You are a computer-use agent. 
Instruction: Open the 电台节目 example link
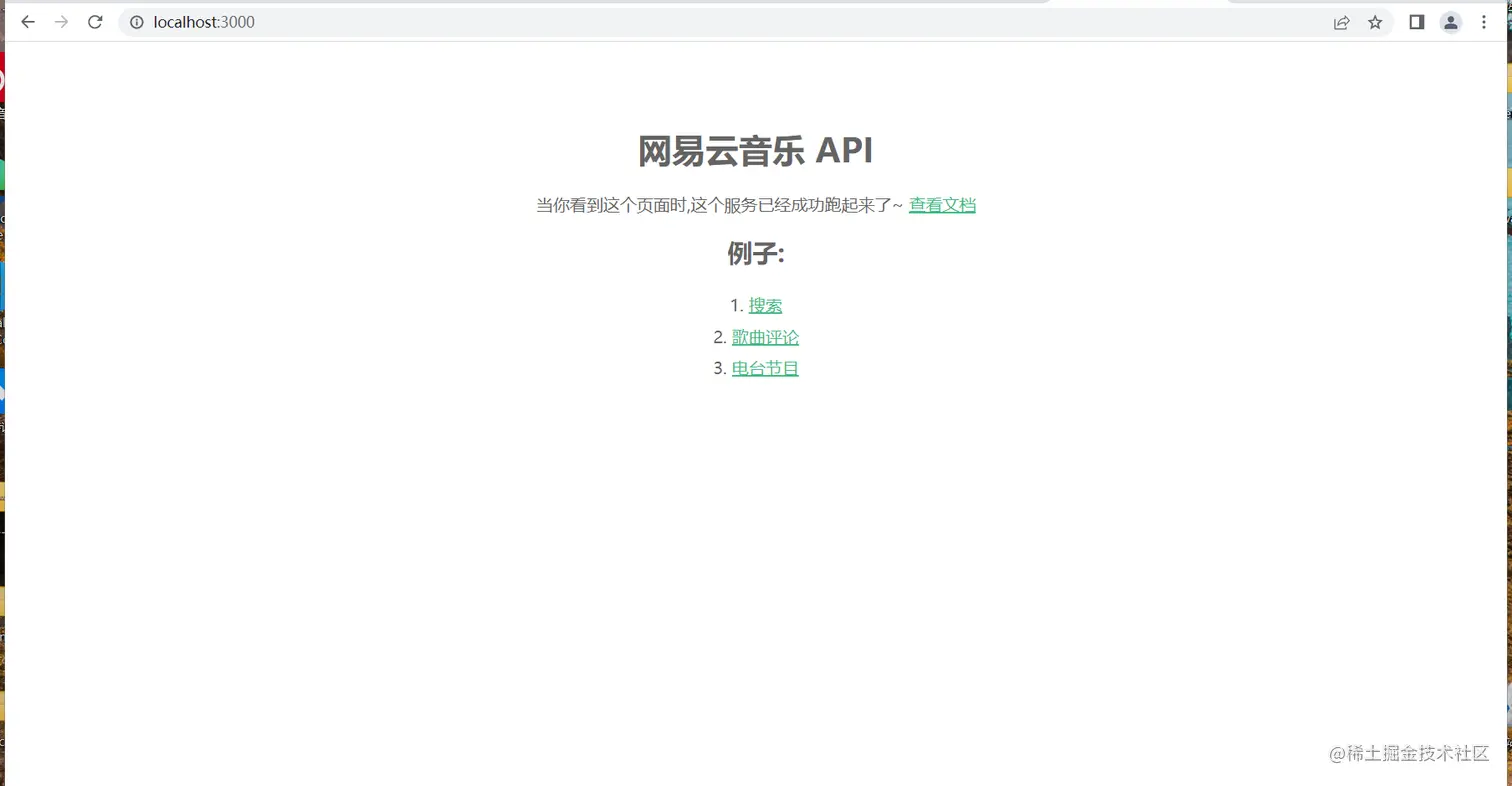[765, 368]
